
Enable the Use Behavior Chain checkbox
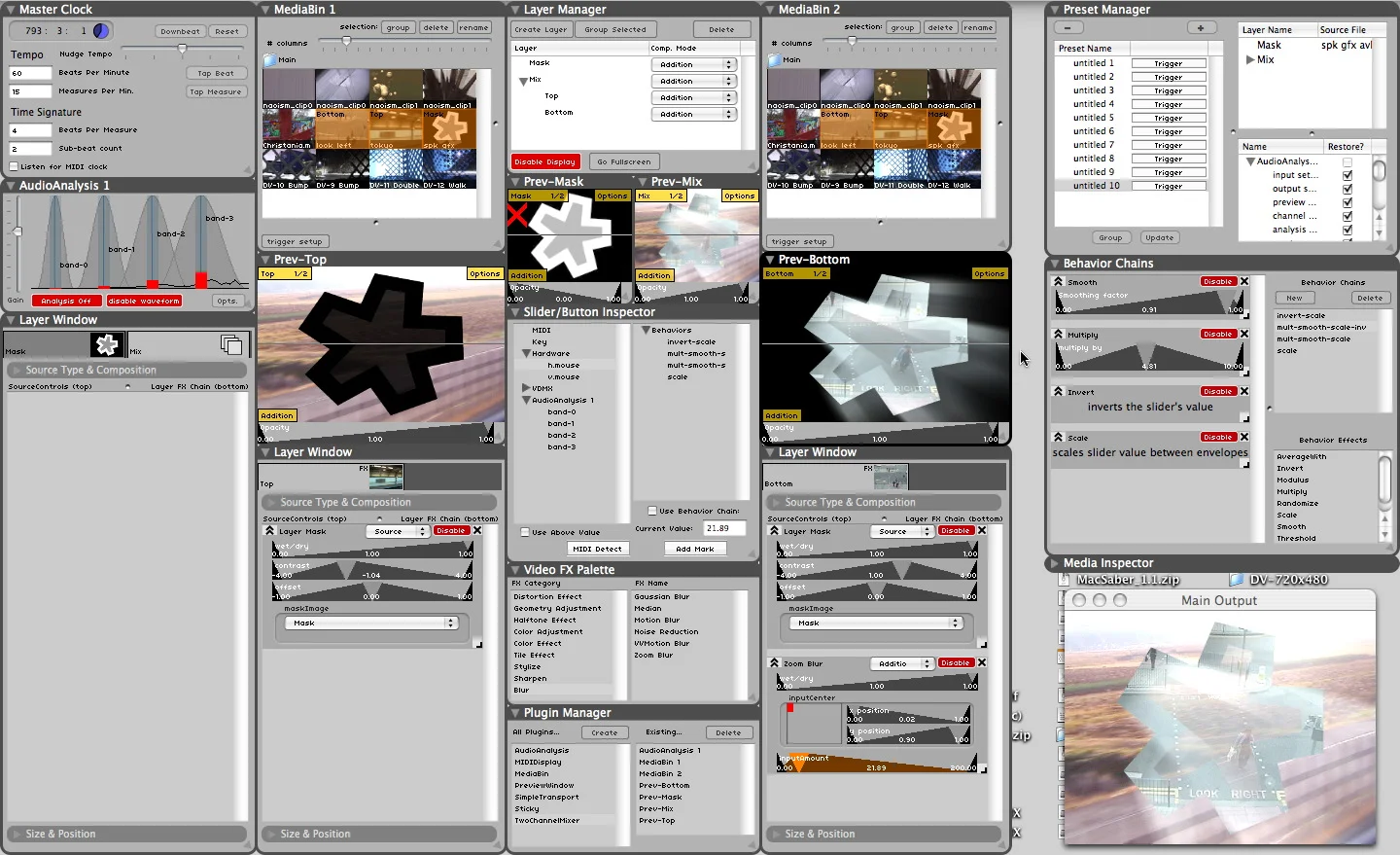click(x=651, y=511)
